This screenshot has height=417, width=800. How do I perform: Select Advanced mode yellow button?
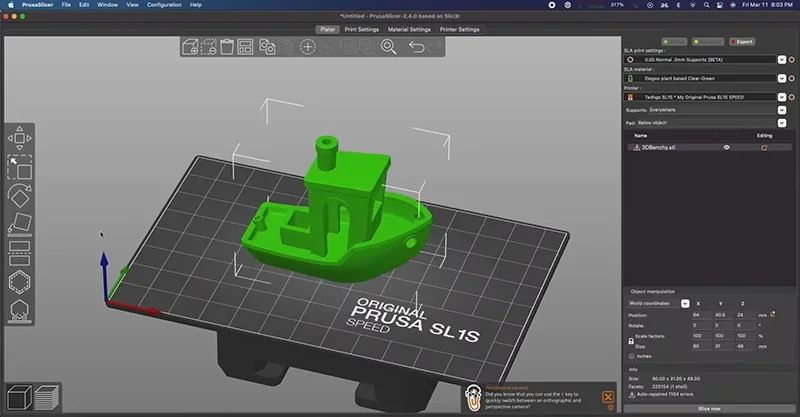click(708, 42)
